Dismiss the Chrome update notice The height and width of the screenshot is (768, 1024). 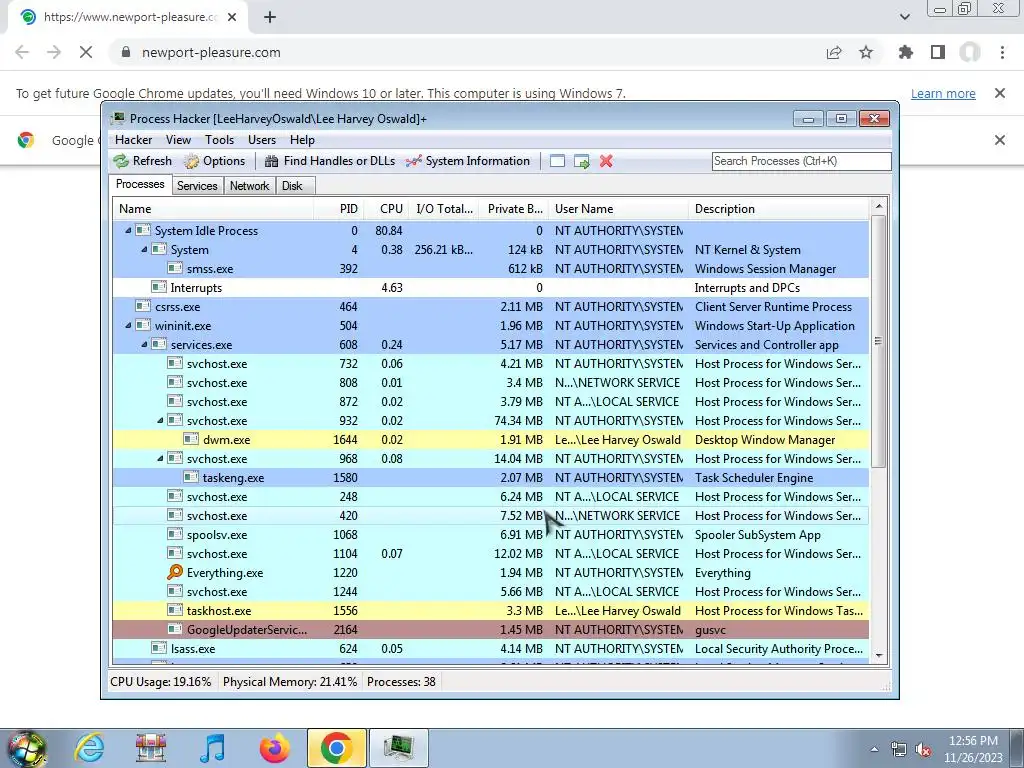pos(1000,93)
